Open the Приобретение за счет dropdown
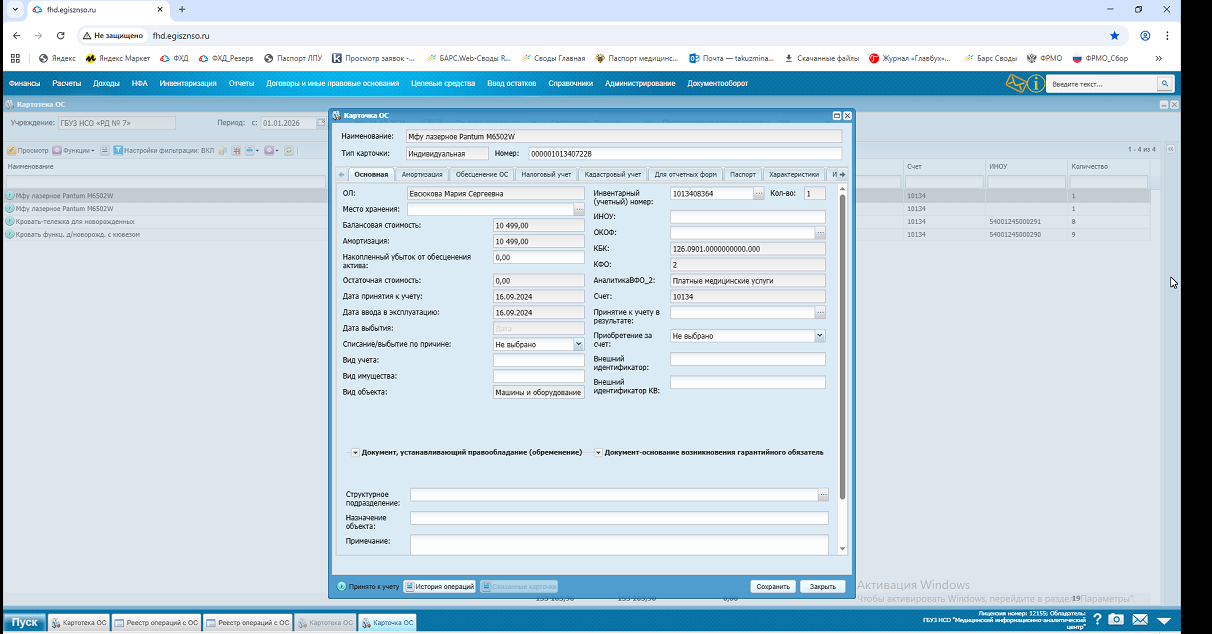The width and height of the screenshot is (1212, 634). coord(820,337)
